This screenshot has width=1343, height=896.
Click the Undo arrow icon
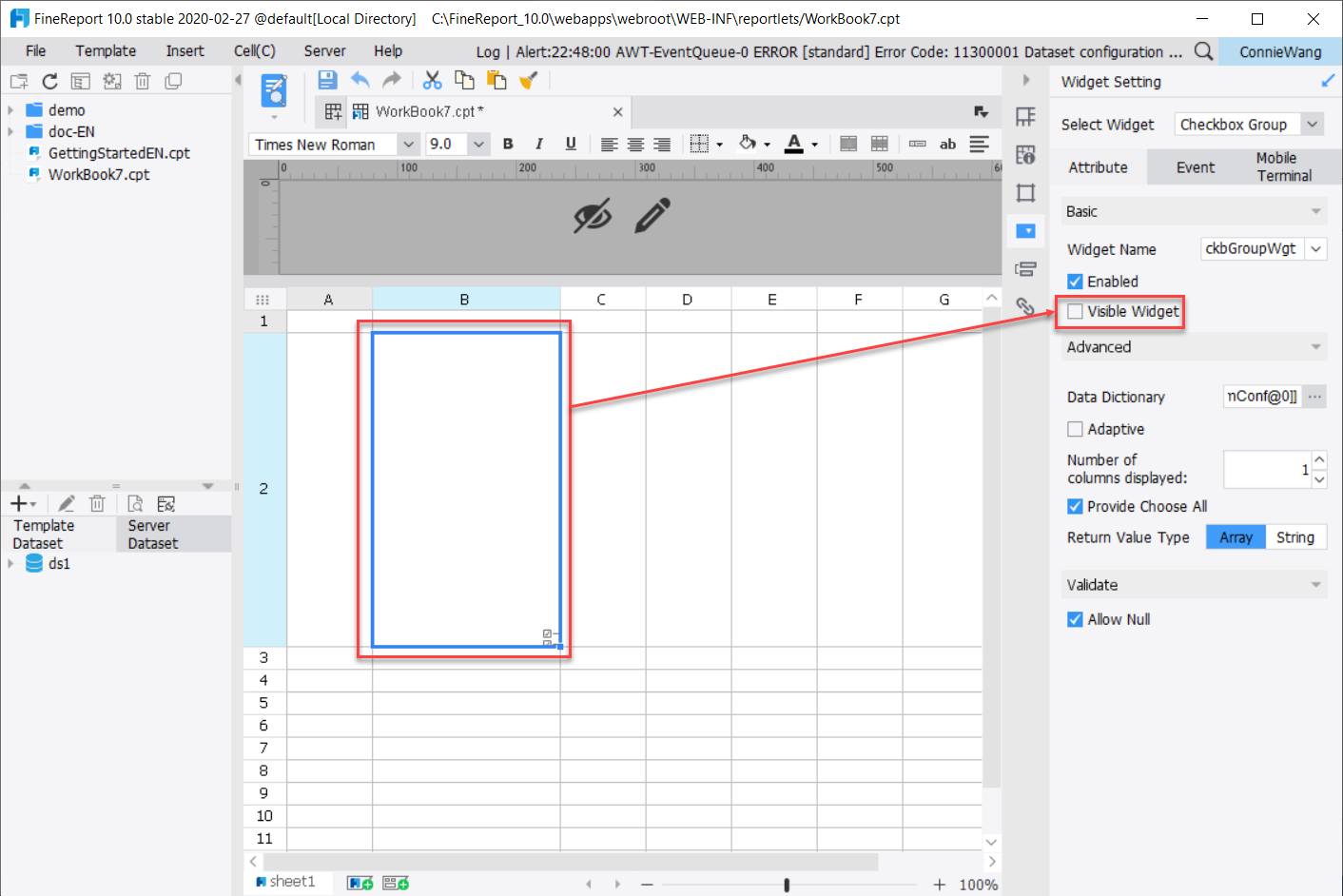pyautogui.click(x=360, y=81)
